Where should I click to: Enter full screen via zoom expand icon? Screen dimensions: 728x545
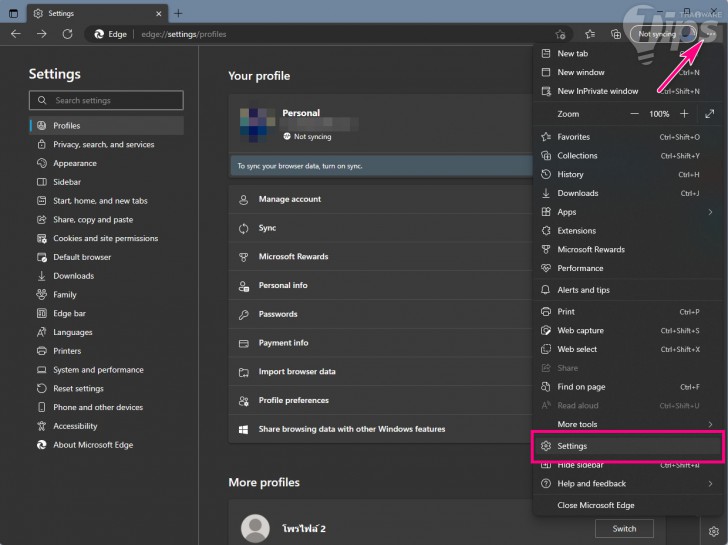point(709,114)
